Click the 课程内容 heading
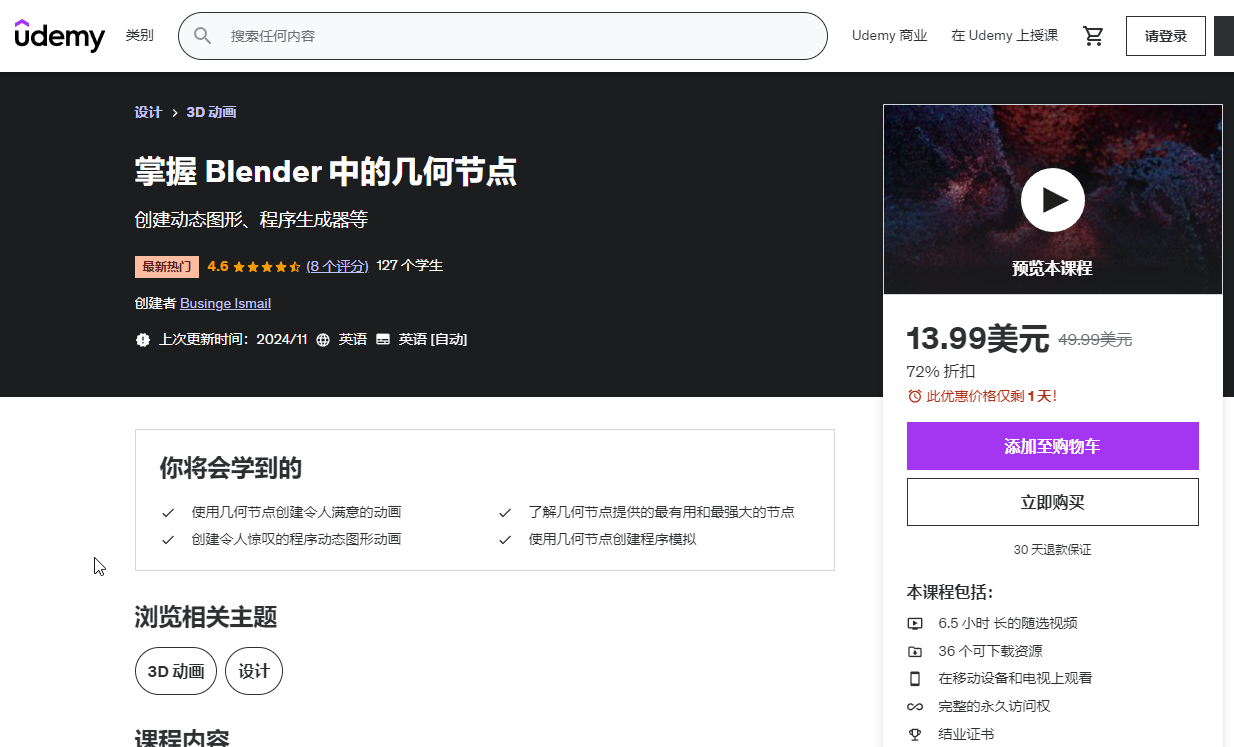Image resolution: width=1234 pixels, height=747 pixels. tap(182, 739)
